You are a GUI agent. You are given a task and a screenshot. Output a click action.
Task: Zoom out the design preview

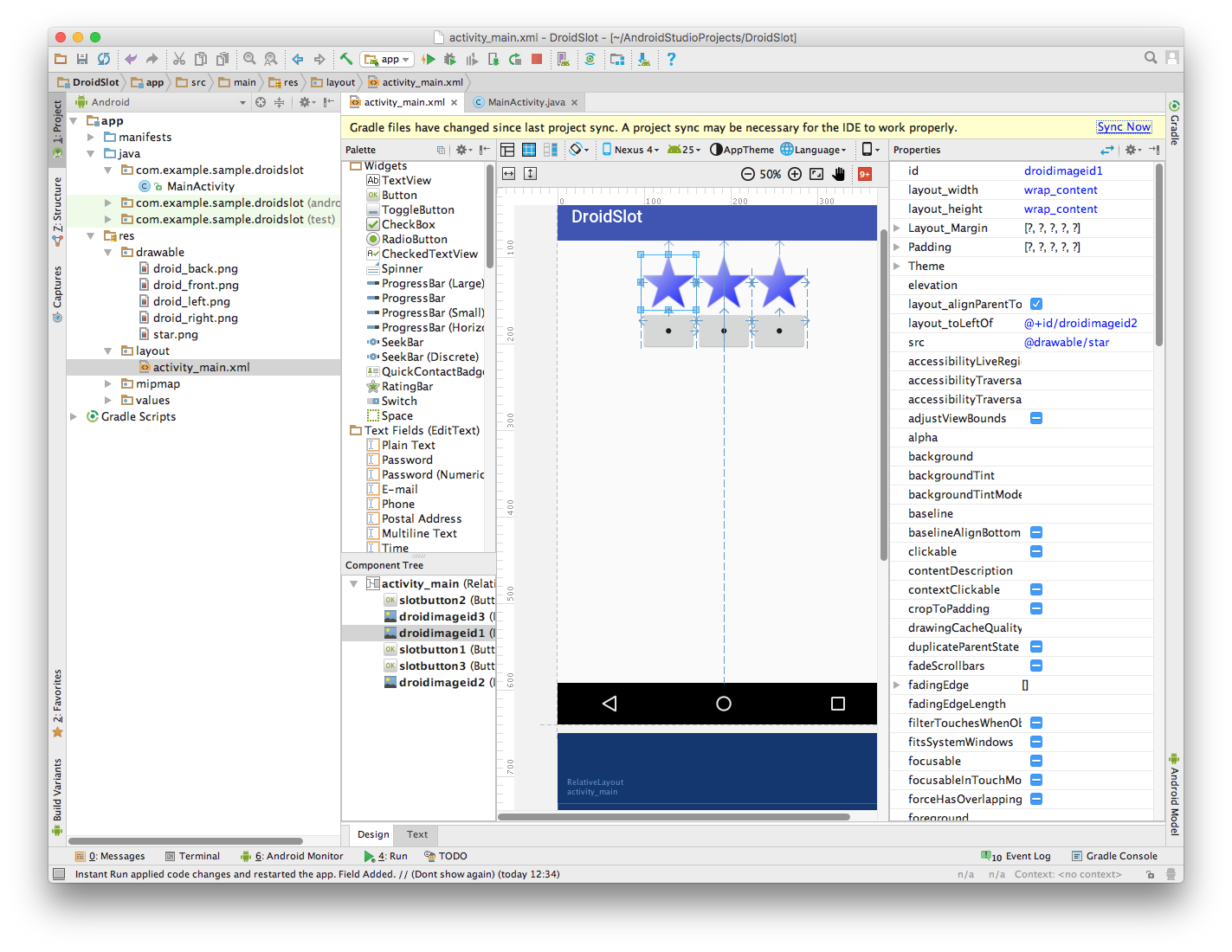[x=748, y=174]
